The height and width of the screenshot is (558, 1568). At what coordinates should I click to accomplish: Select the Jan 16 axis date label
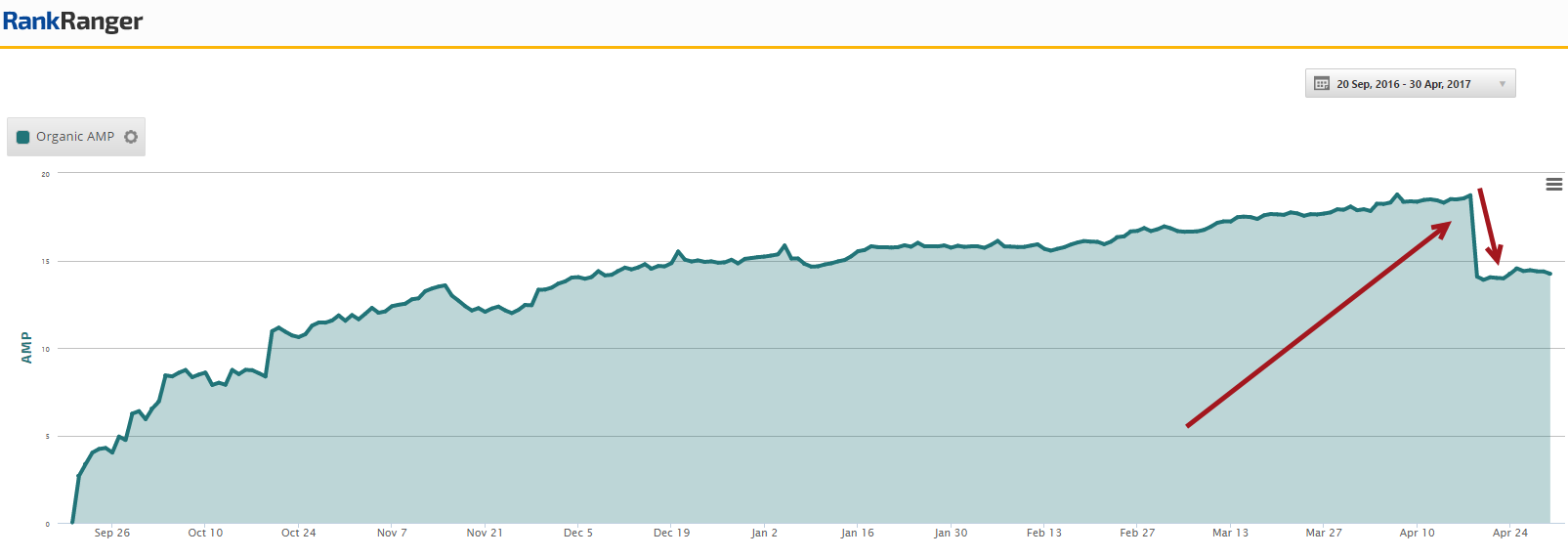858,533
